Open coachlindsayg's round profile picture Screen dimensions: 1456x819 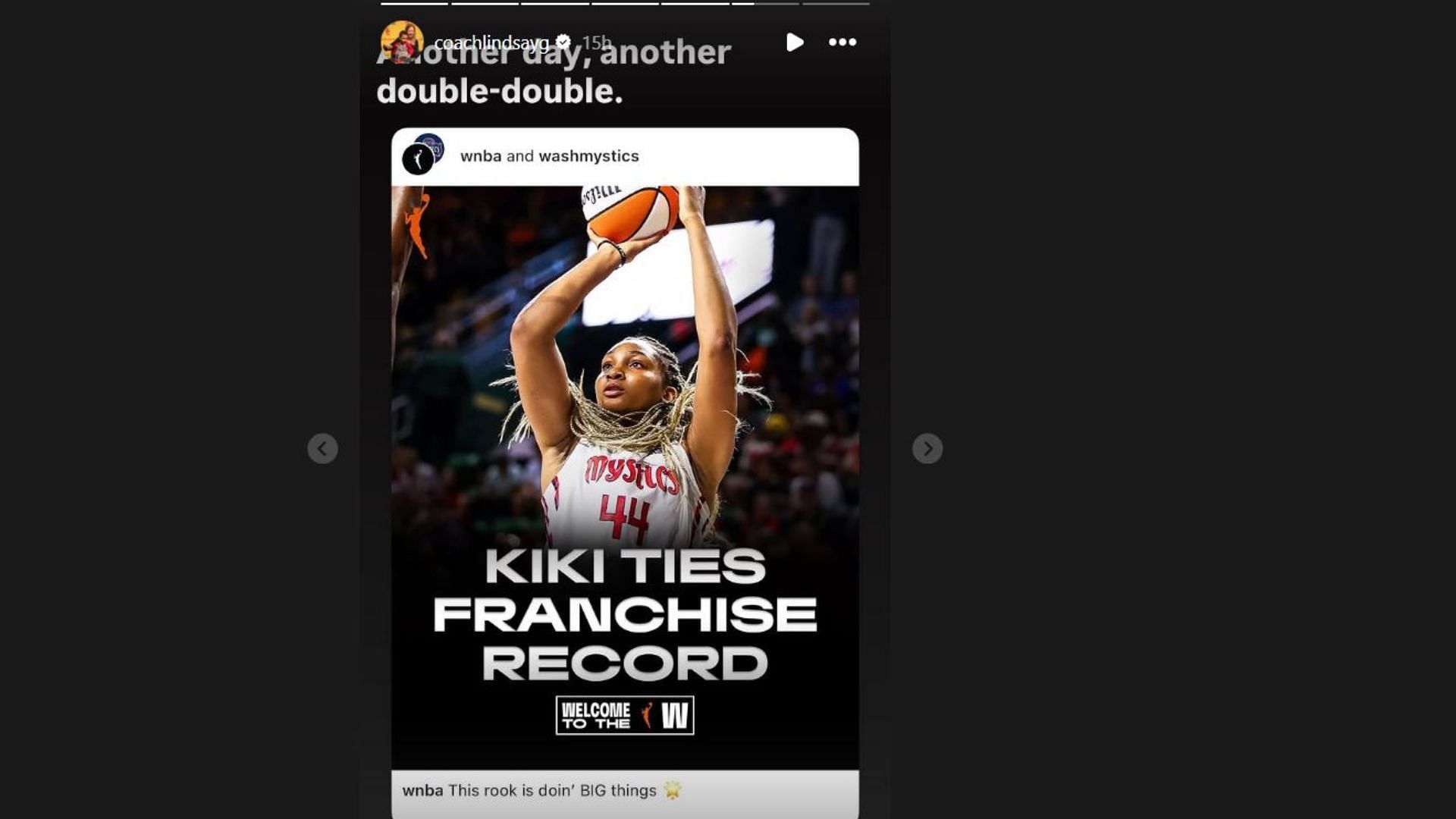click(x=402, y=42)
